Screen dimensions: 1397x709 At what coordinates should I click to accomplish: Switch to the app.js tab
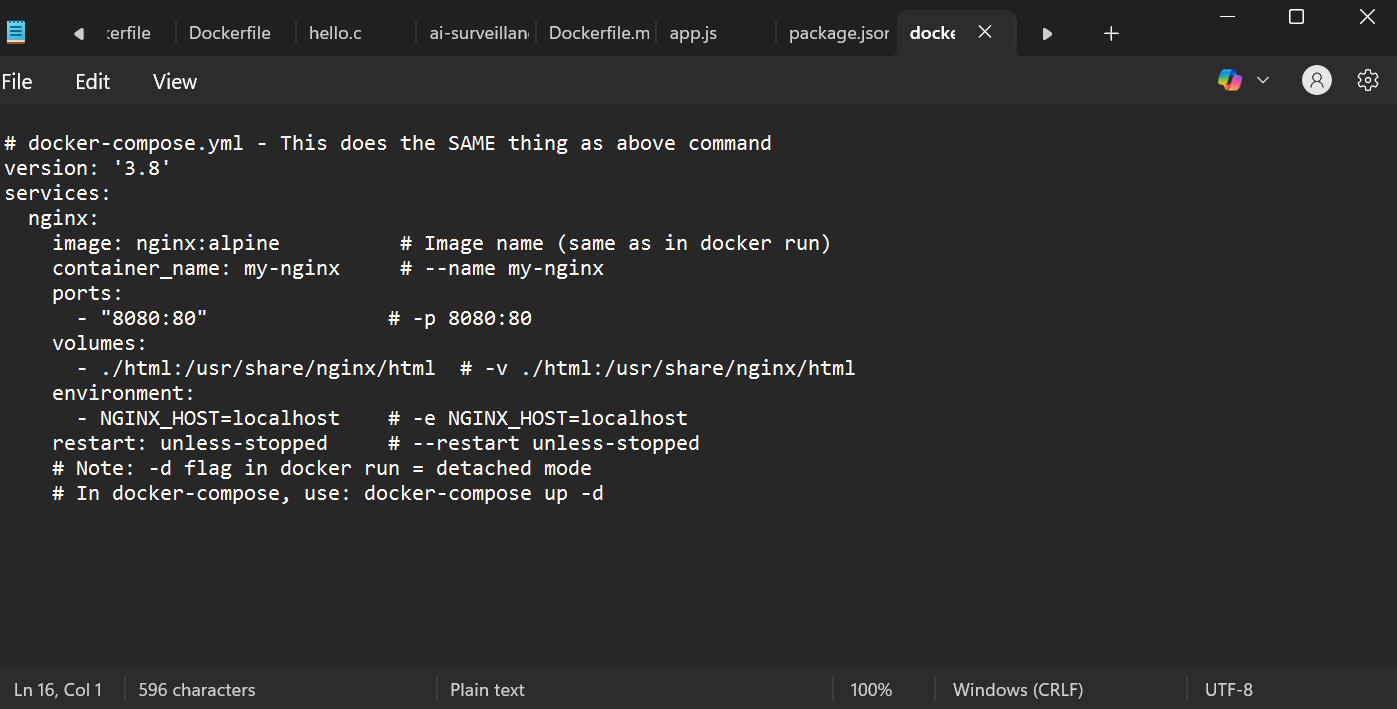click(x=693, y=33)
